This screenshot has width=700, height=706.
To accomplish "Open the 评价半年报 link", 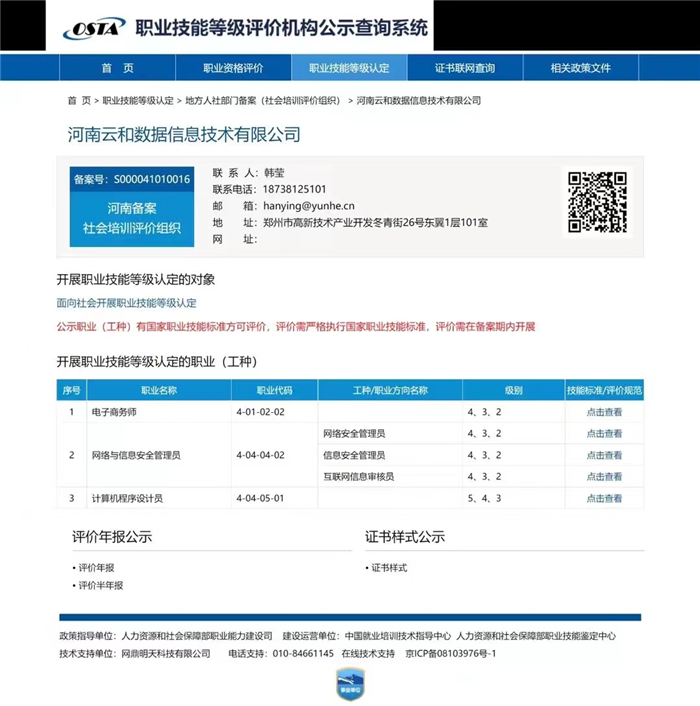I will click(x=101, y=586).
